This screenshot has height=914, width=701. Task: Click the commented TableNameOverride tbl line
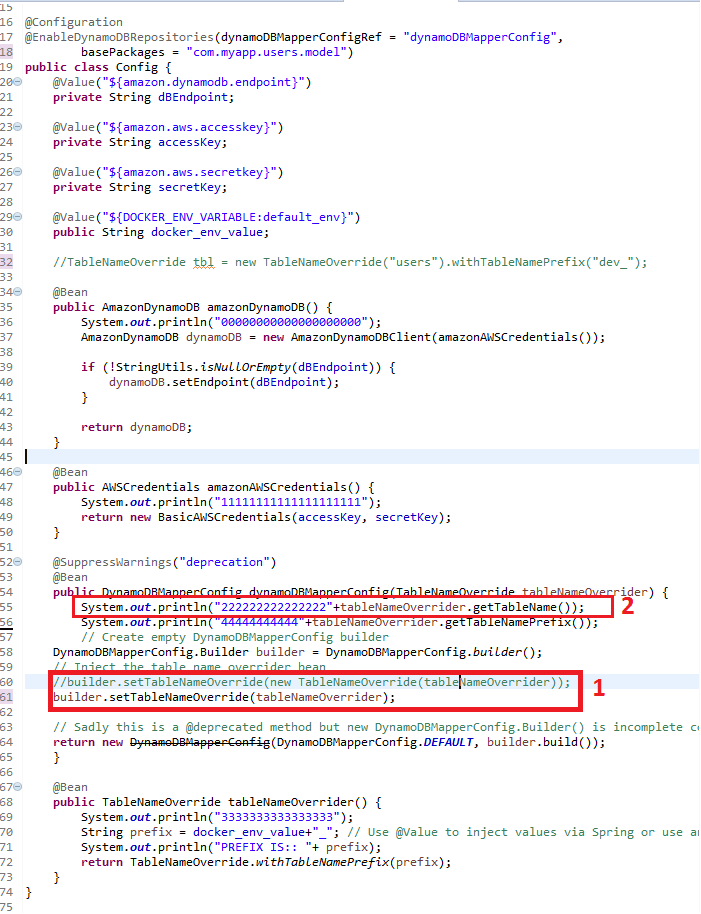350,262
